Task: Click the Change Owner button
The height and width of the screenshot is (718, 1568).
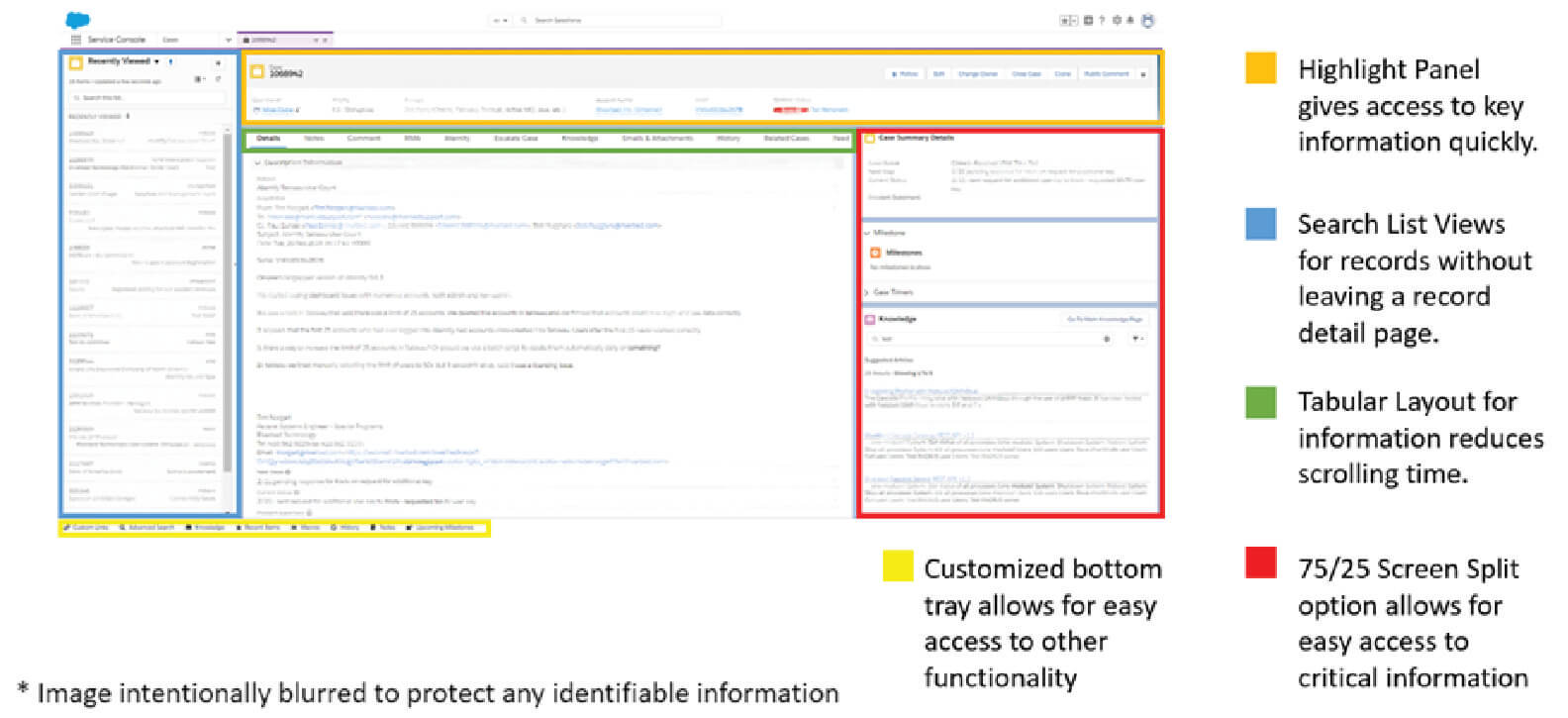Action: 977,73
